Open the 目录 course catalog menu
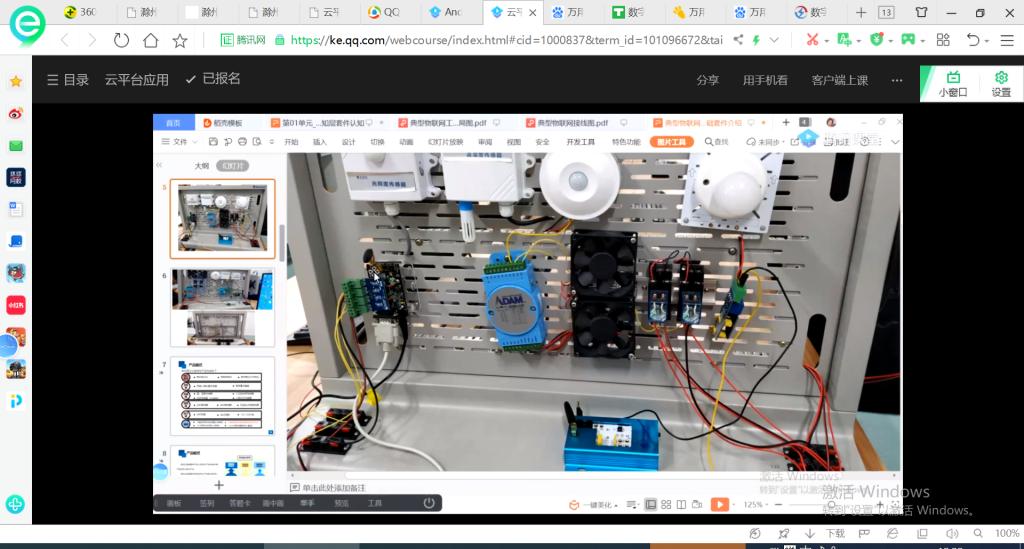The image size is (1024, 549). point(67,80)
